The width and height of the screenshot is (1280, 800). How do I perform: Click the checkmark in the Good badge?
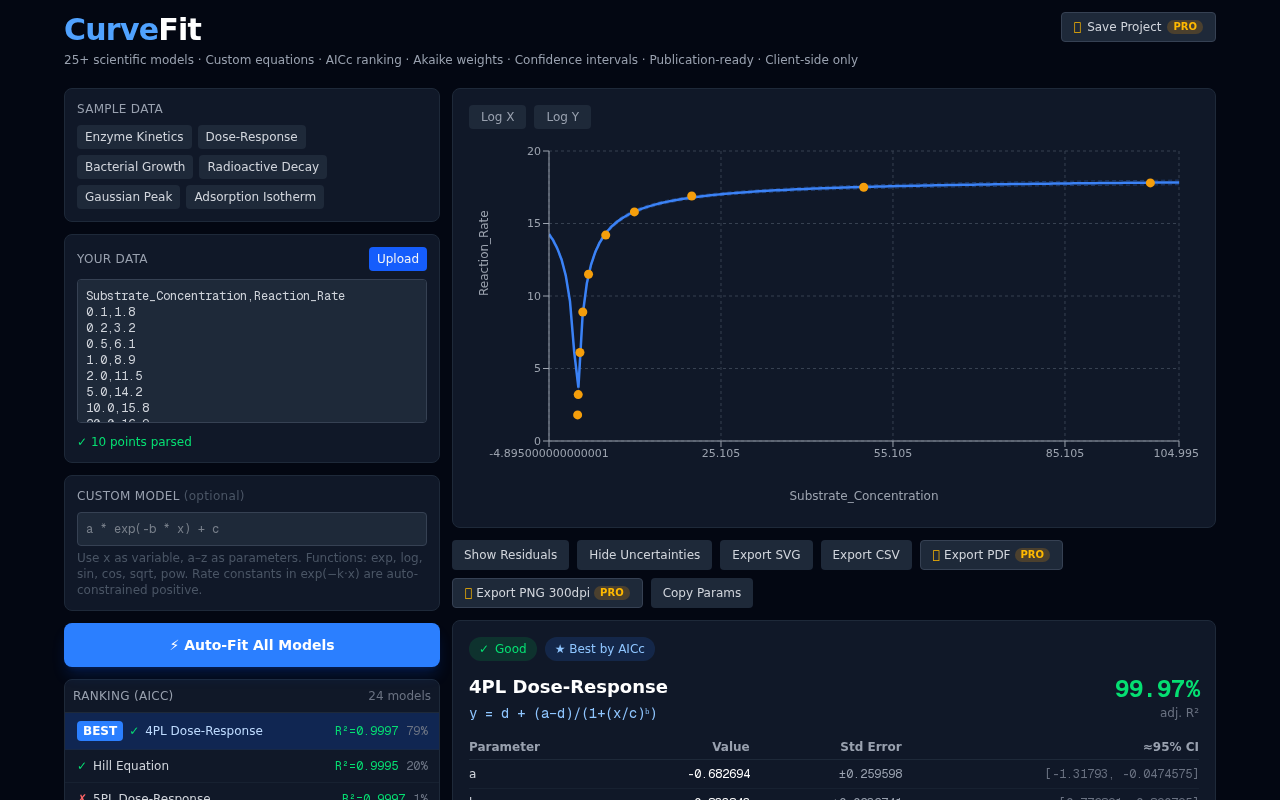482,649
